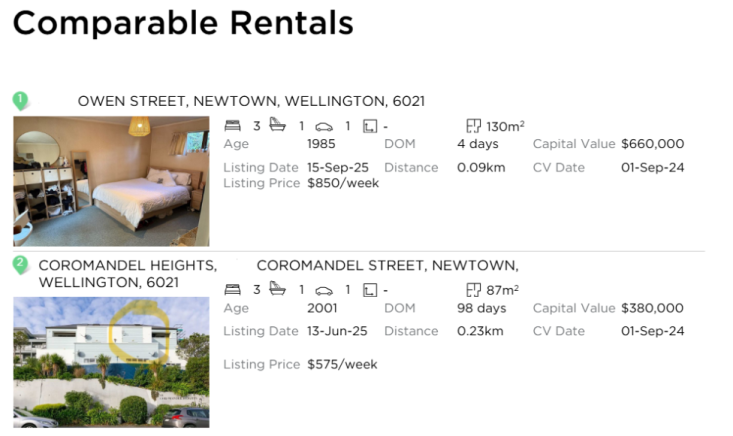Click the bathtub icon for Owen Street listing

point(278,126)
